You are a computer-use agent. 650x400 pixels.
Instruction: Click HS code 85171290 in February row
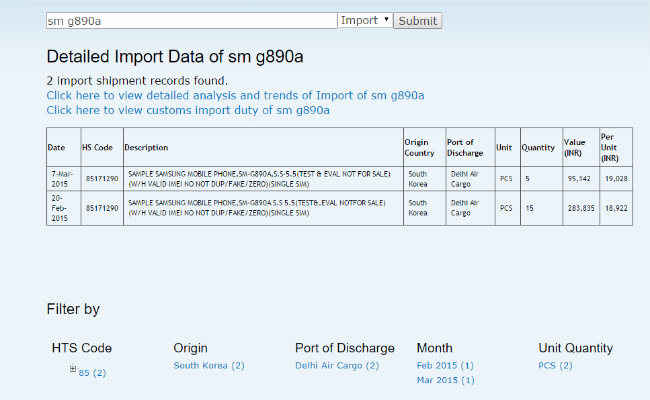coord(102,208)
